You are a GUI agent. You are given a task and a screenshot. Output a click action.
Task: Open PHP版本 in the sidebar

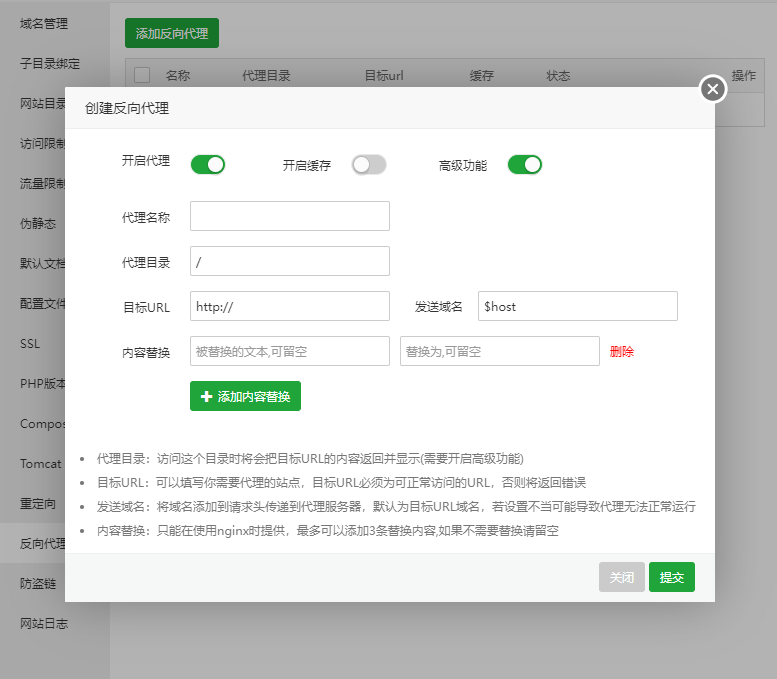pos(43,384)
